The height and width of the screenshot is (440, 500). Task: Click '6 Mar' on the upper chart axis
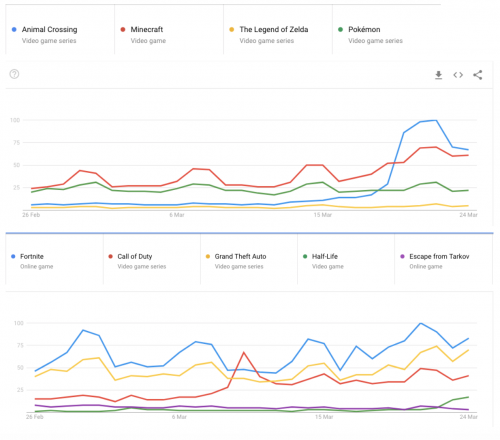[x=177, y=215]
